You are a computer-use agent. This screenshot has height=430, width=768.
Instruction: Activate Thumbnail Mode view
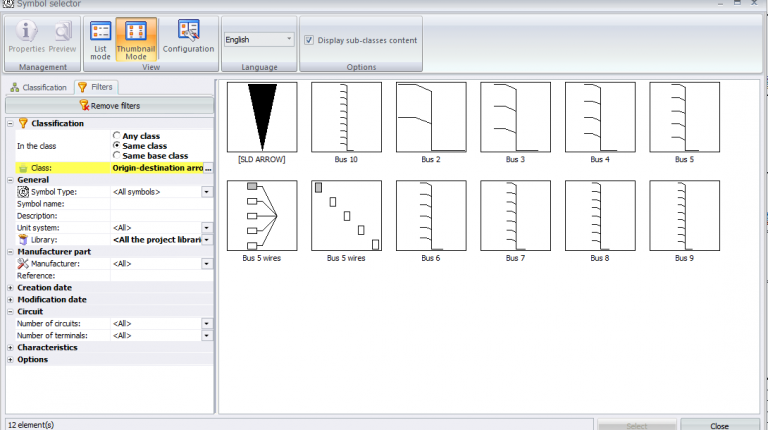tap(136, 40)
